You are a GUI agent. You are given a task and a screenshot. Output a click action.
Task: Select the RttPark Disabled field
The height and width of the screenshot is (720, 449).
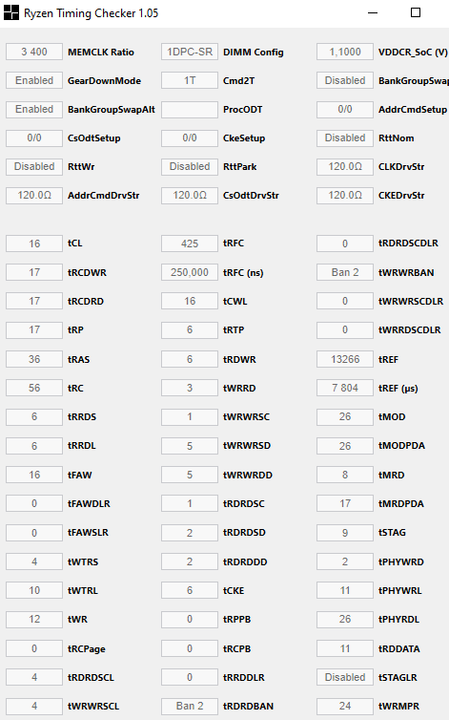pos(190,166)
